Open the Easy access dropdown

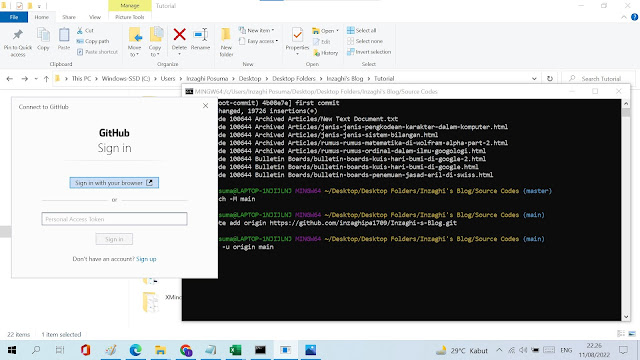[258, 41]
